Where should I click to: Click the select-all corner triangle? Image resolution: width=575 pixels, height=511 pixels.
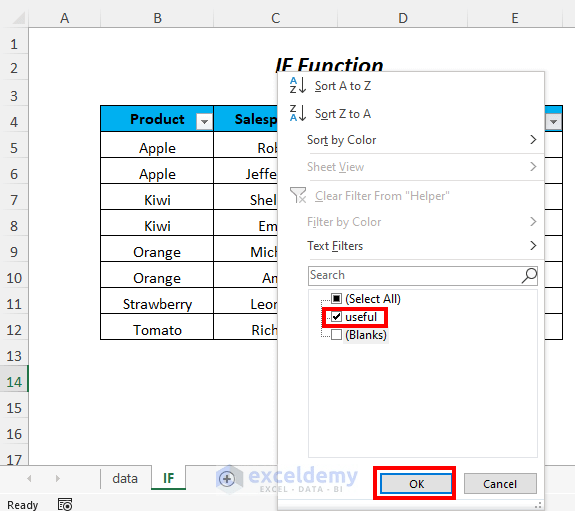point(18,18)
